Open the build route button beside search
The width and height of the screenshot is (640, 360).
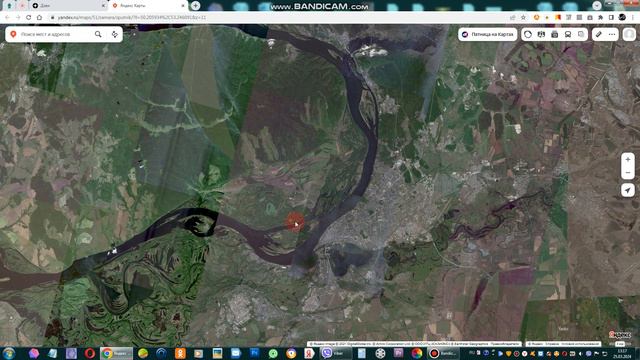[115, 34]
